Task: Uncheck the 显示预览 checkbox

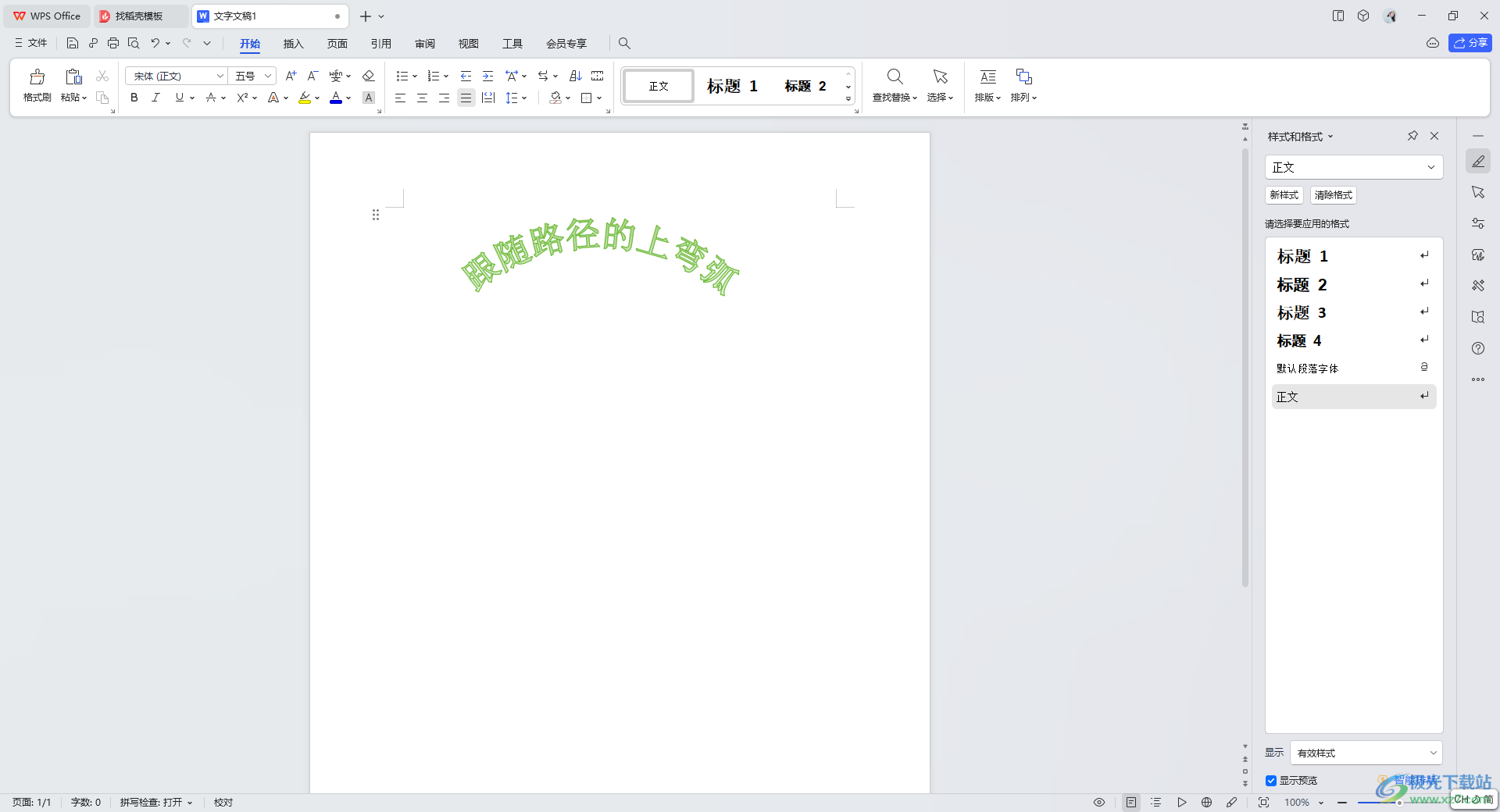Action: (1271, 781)
